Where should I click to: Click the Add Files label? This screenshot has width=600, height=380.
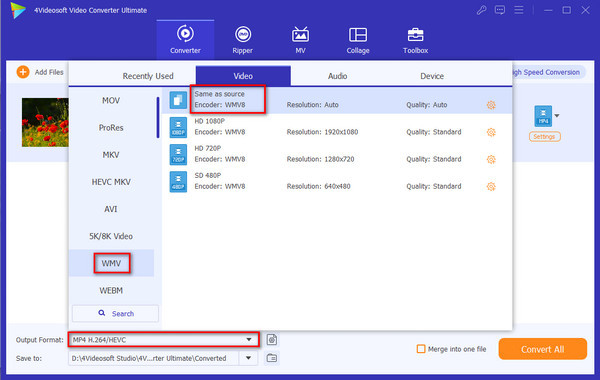click(49, 72)
